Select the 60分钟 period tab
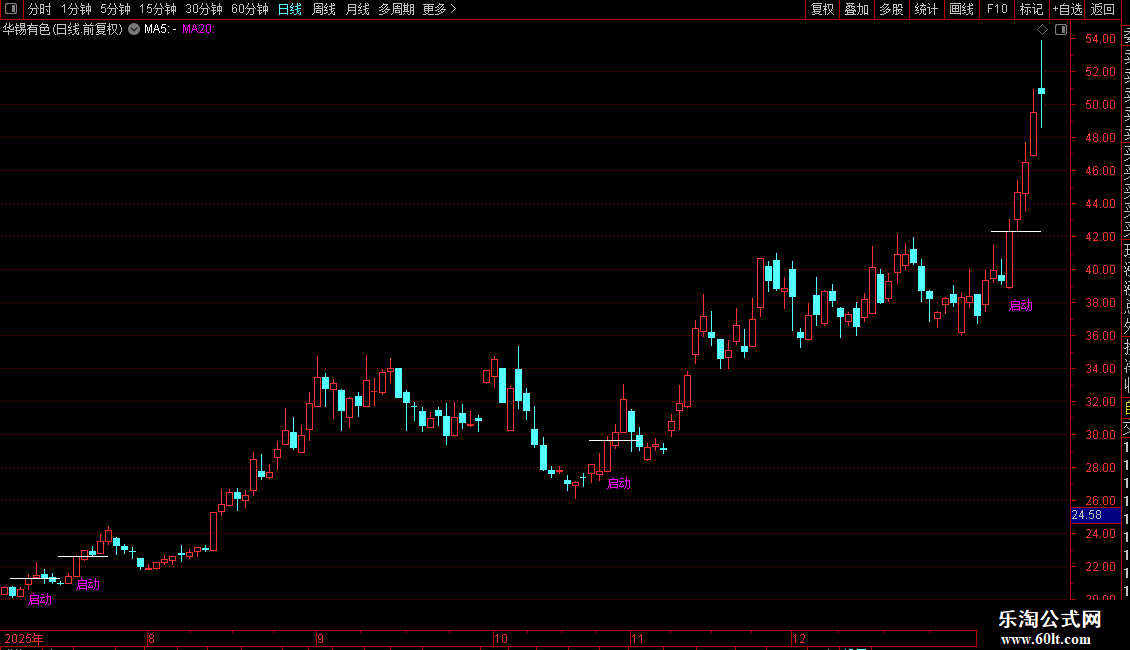The width and height of the screenshot is (1130, 650). pyautogui.click(x=249, y=9)
